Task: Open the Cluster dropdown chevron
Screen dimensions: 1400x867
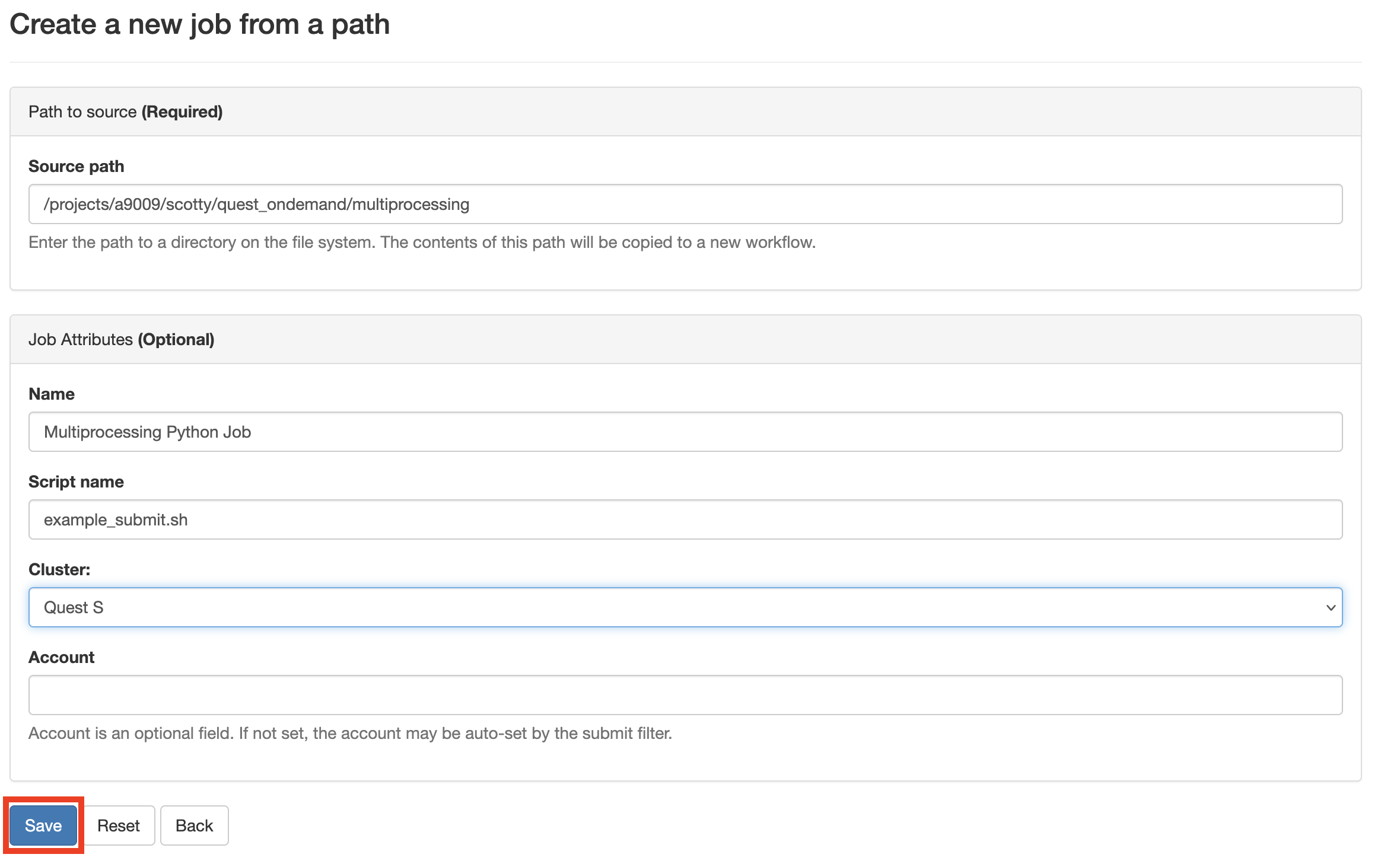Action: (x=1332, y=607)
